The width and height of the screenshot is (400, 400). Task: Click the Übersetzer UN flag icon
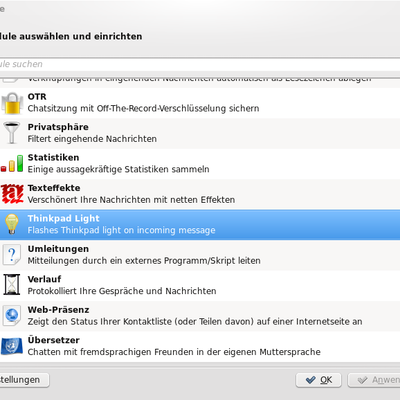pos(12,346)
